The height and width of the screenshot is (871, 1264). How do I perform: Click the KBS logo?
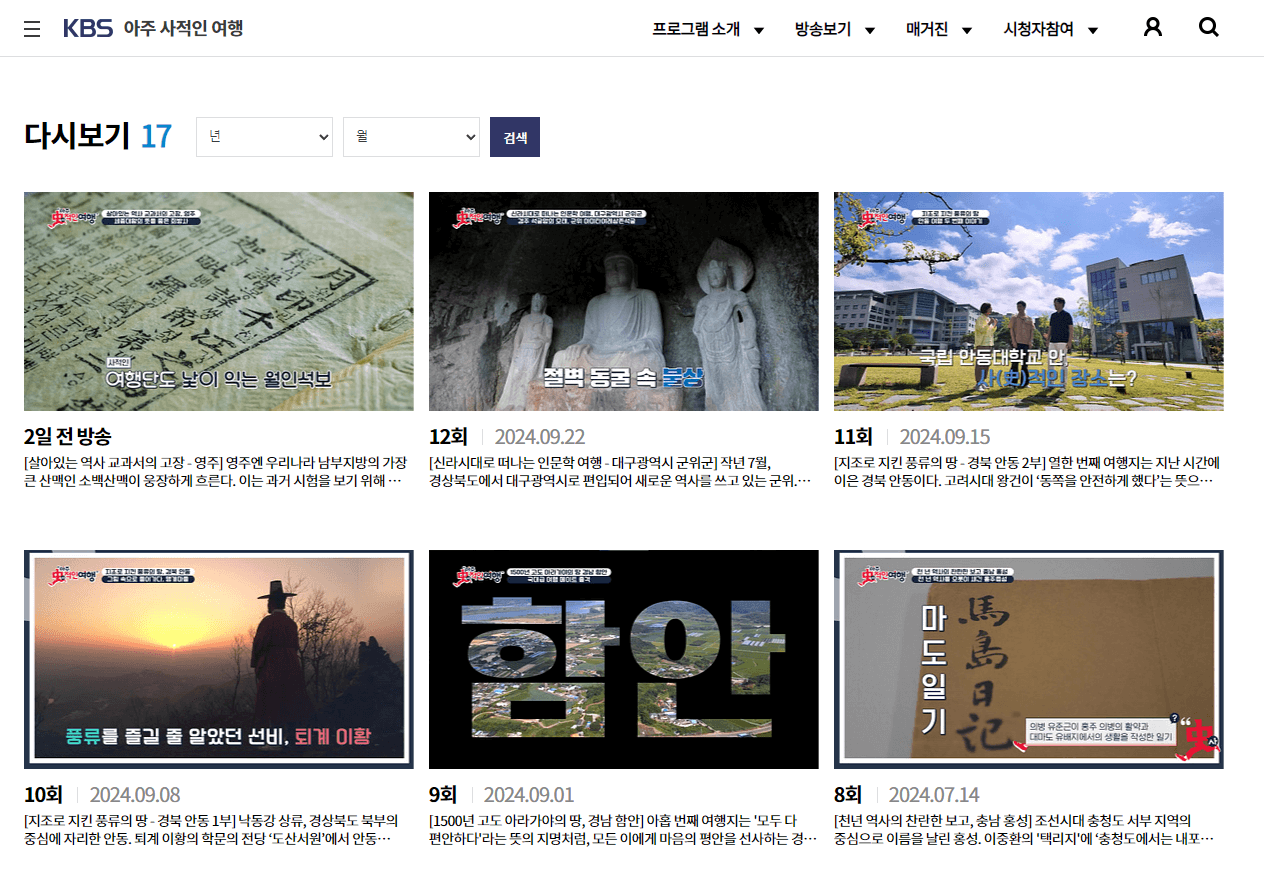click(x=88, y=28)
